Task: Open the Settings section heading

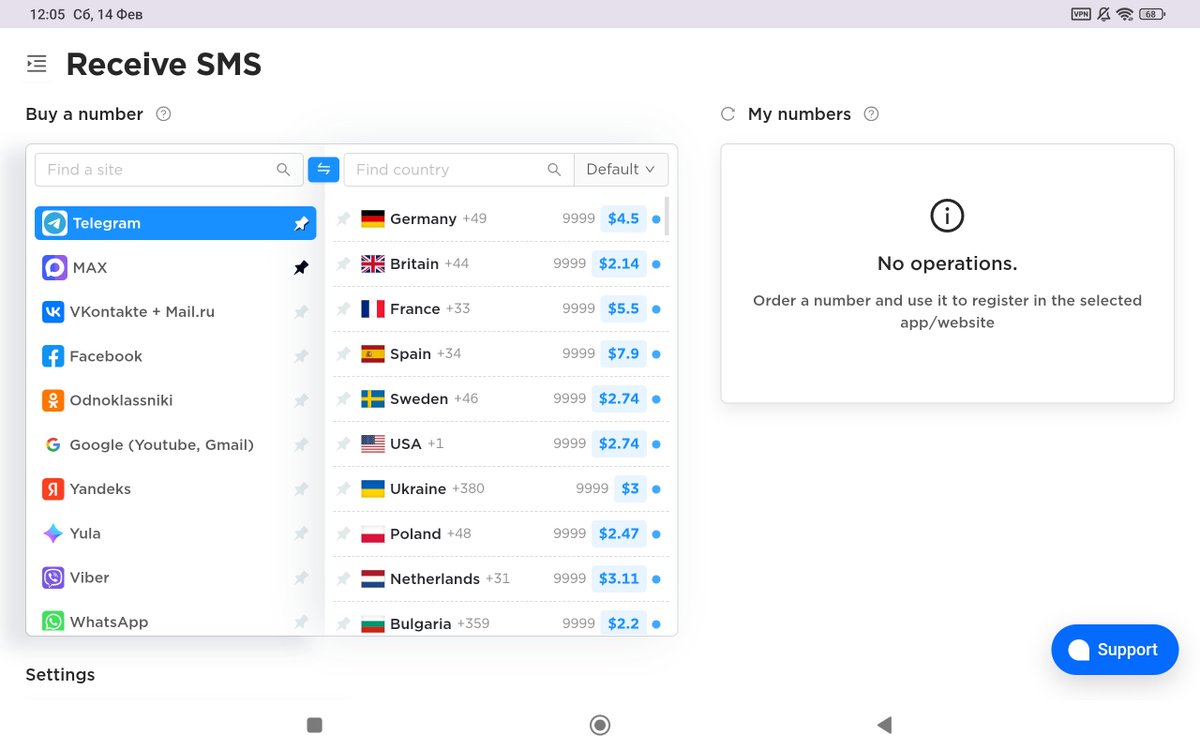Action: (x=60, y=675)
